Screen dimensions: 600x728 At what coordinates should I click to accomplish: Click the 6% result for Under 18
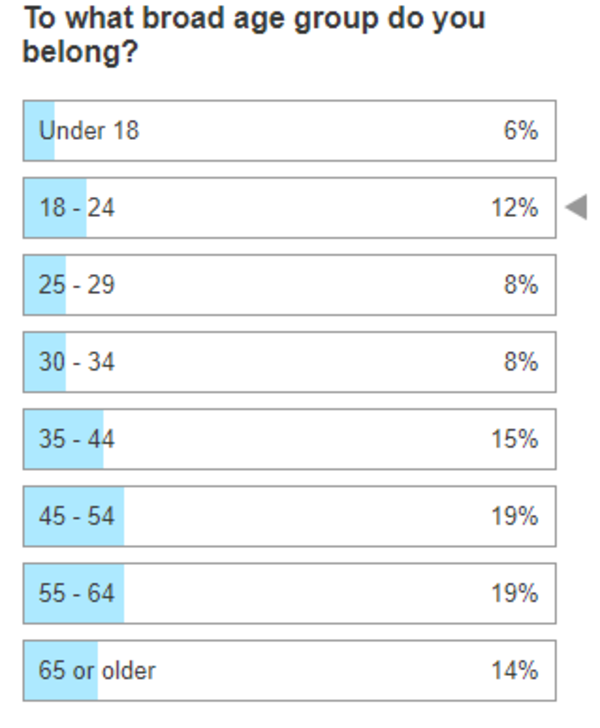pos(521,131)
